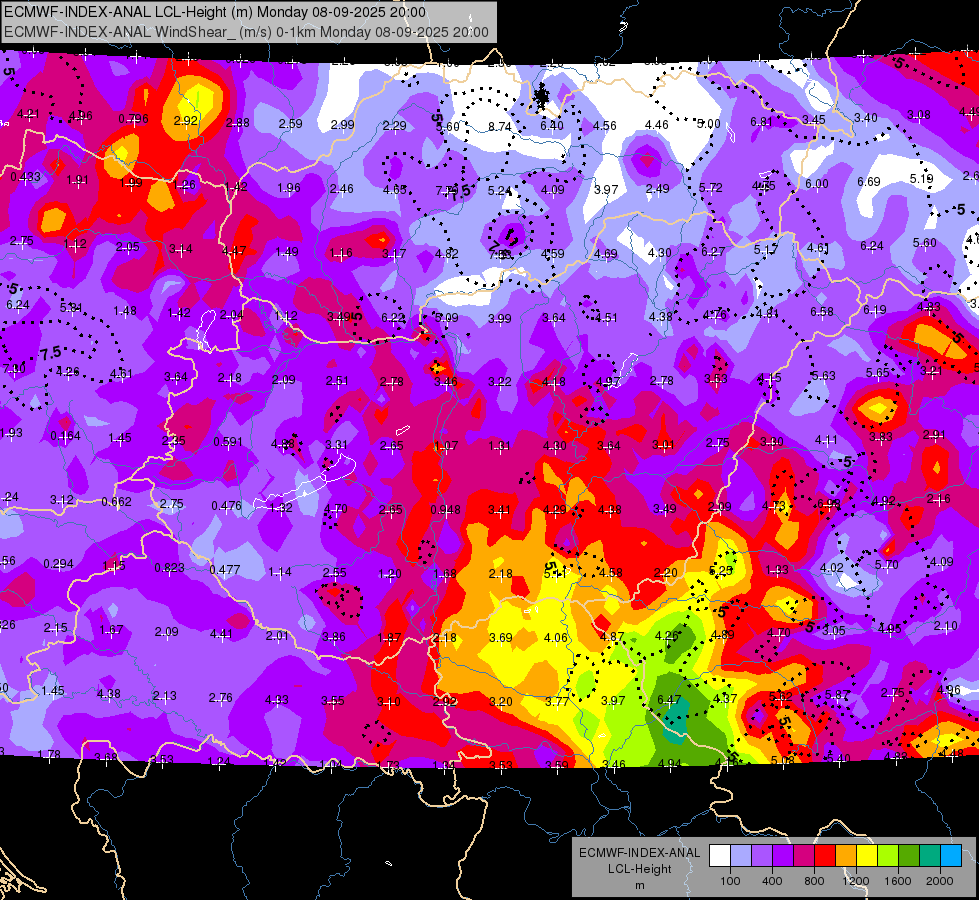Click the wind shear value 6.00
The width and height of the screenshot is (979, 900).
tap(817, 184)
